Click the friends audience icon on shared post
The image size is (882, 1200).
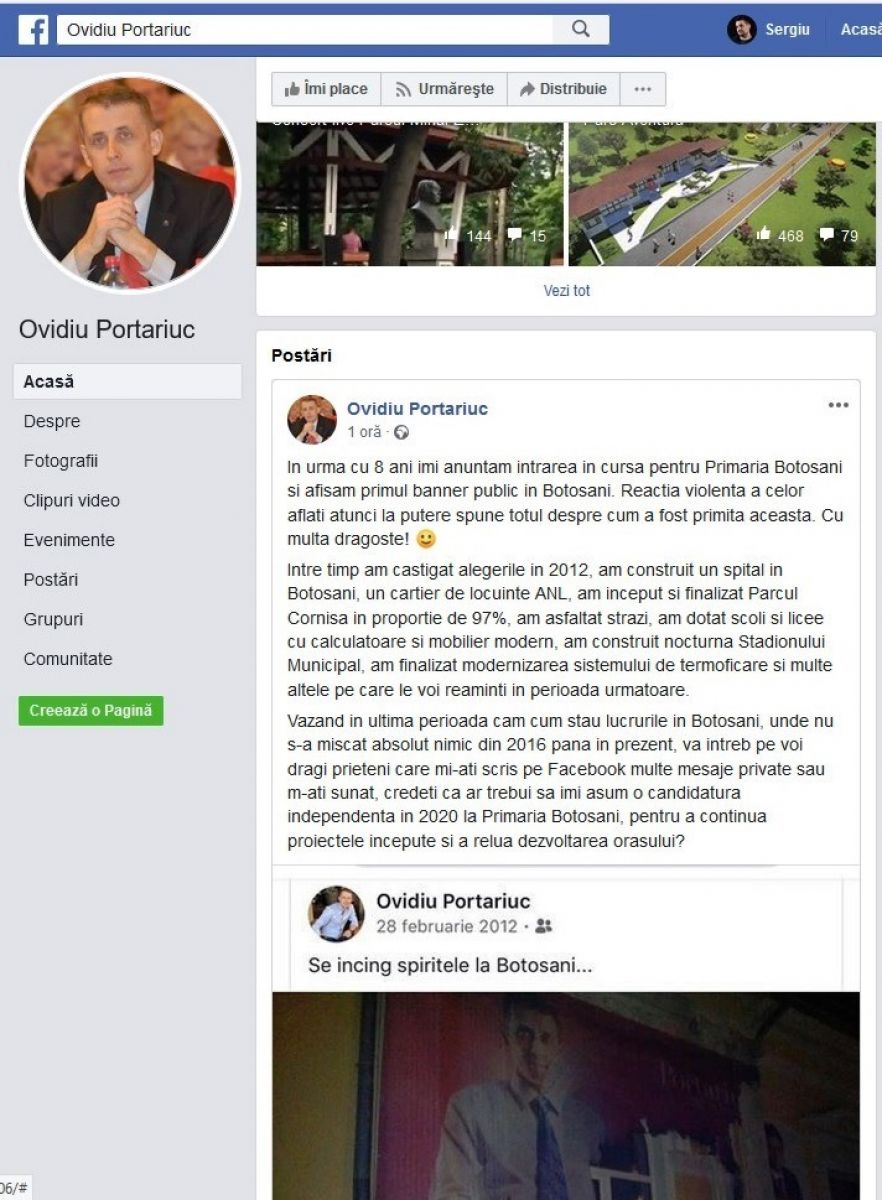[x=544, y=927]
